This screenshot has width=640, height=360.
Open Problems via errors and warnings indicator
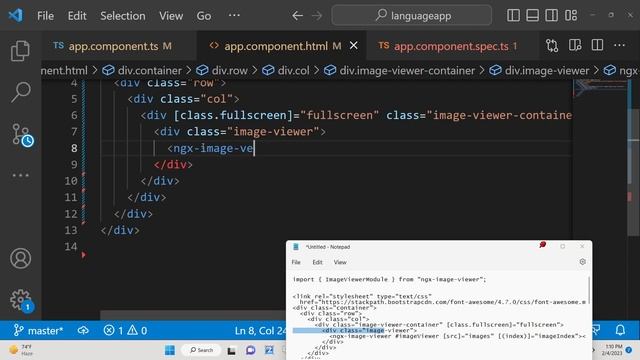tap(125, 330)
